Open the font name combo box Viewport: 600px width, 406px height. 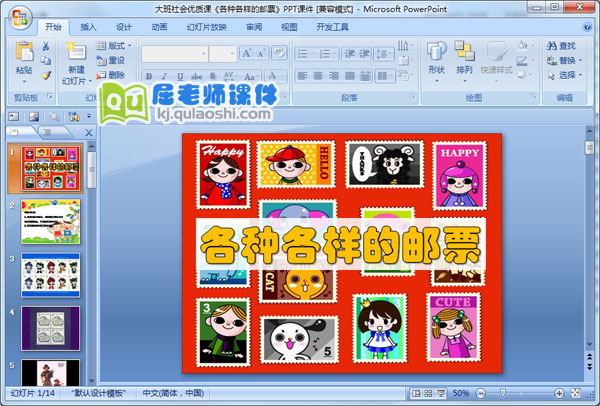click(x=174, y=54)
